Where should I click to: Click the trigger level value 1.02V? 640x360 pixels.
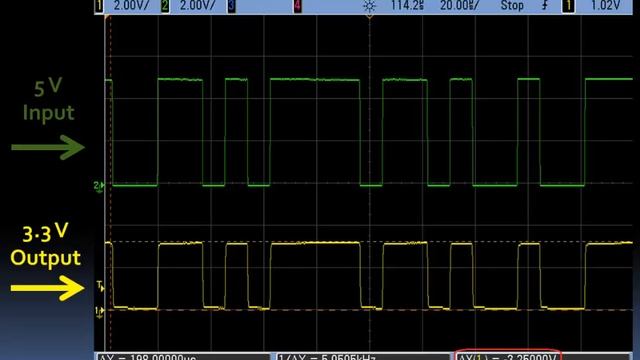(606, 6)
